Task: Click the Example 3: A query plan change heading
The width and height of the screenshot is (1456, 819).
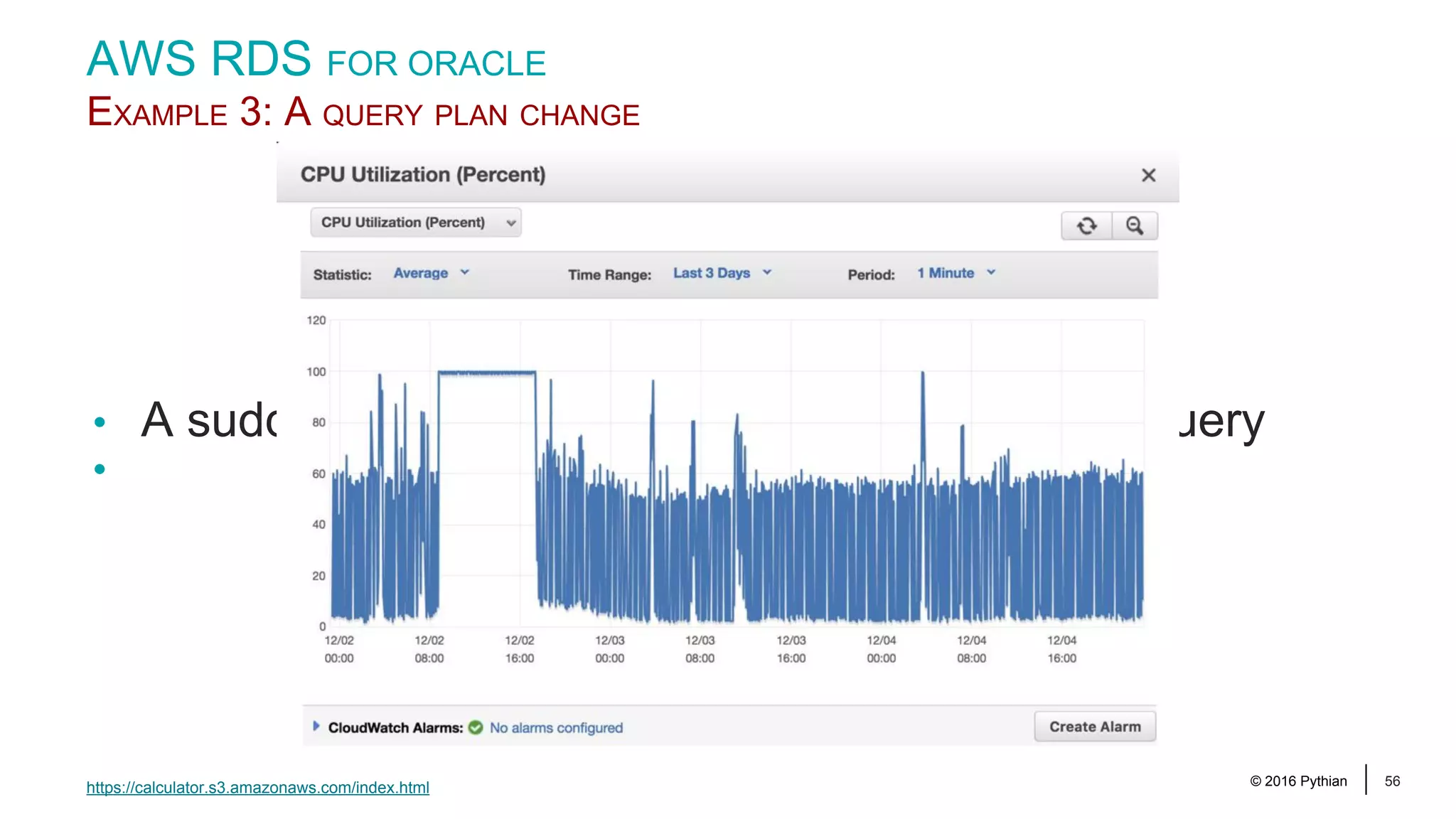Action: (x=363, y=112)
